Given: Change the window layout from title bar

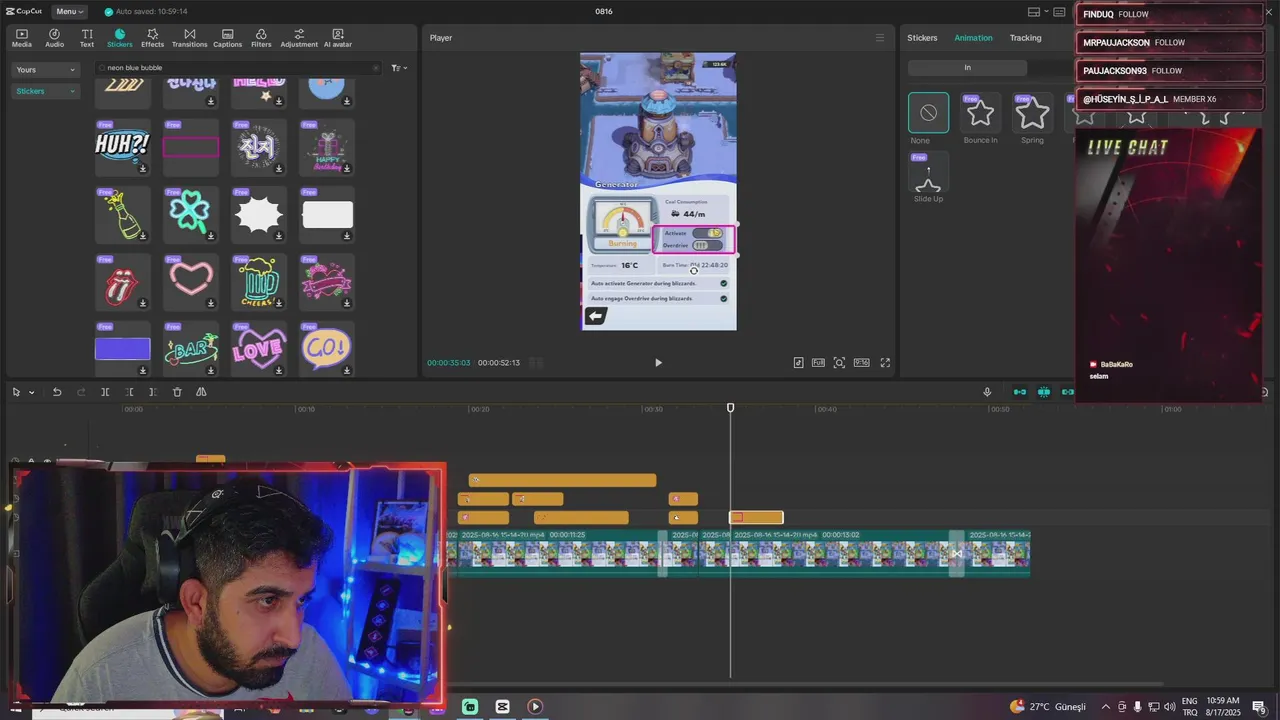Looking at the screenshot, I should [x=1034, y=12].
